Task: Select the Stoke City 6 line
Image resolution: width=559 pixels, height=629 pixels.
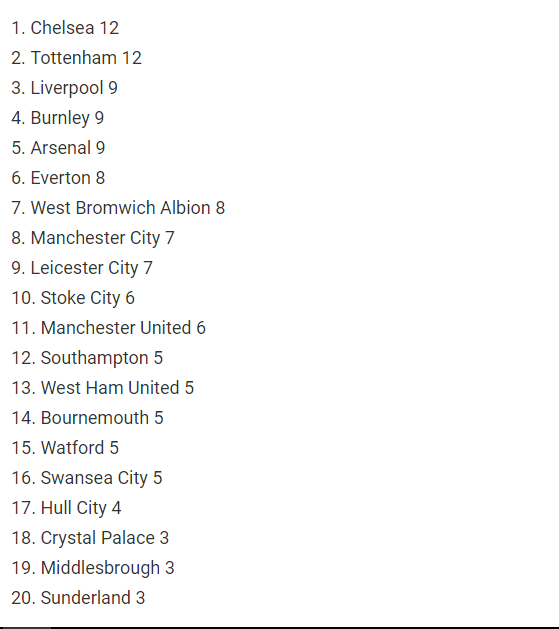Action: click(73, 298)
